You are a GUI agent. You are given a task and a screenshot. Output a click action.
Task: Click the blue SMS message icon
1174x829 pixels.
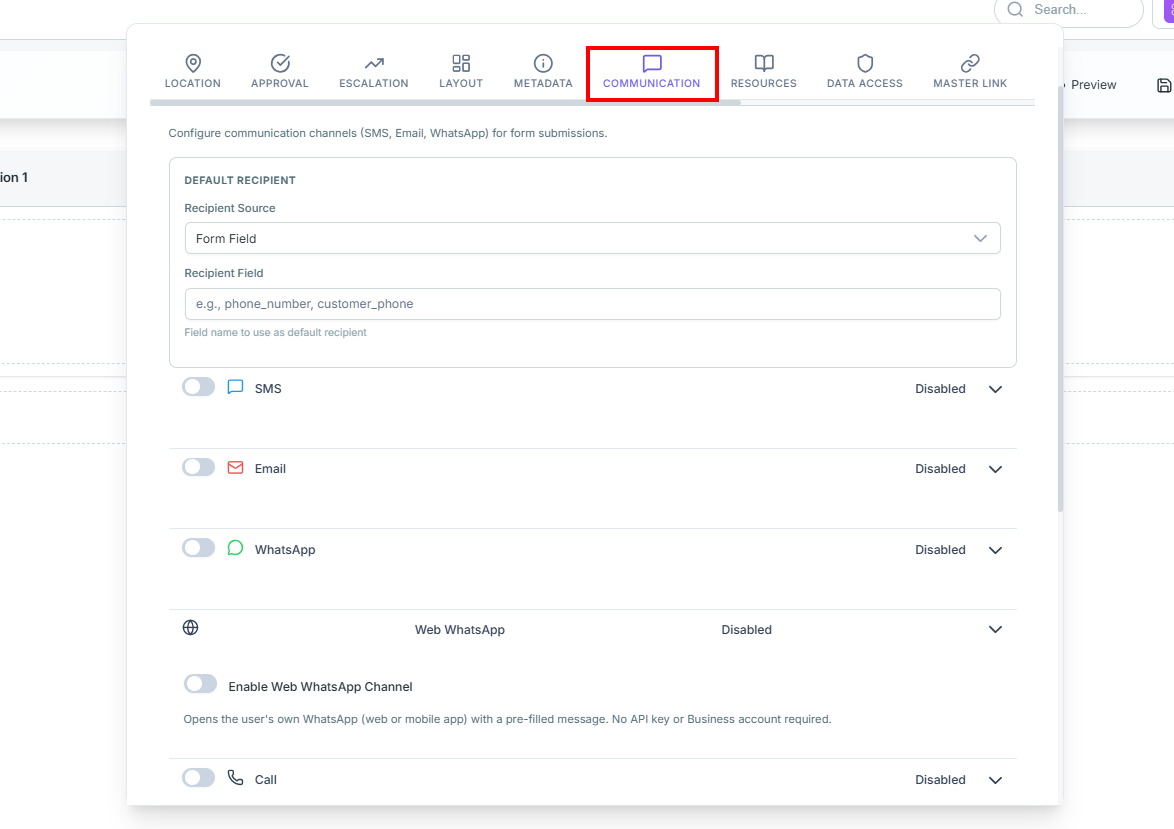[235, 387]
